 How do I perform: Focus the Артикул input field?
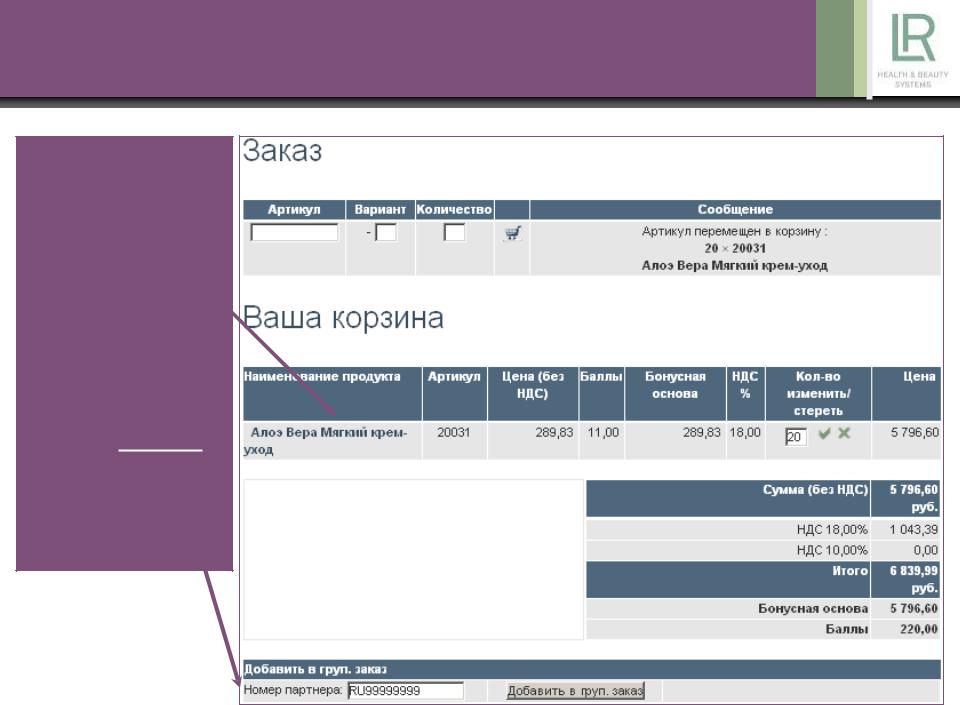294,233
